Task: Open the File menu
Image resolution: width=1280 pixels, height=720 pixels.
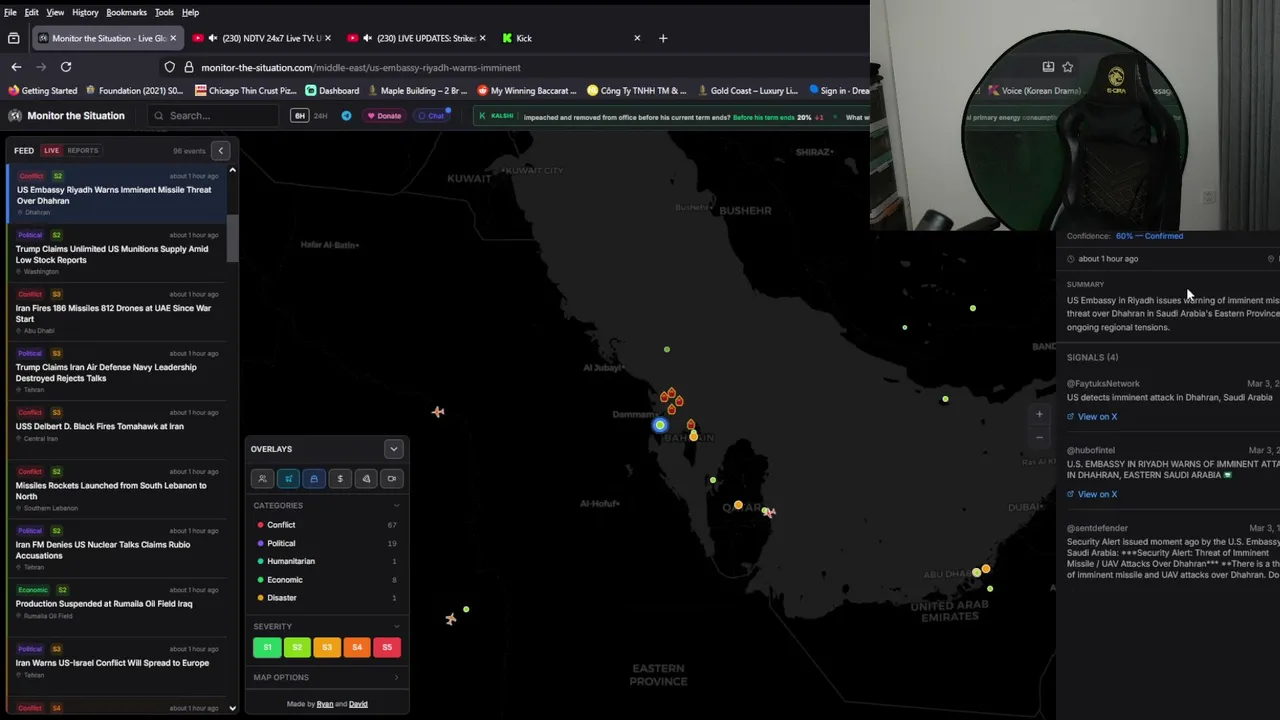Action: click(10, 12)
